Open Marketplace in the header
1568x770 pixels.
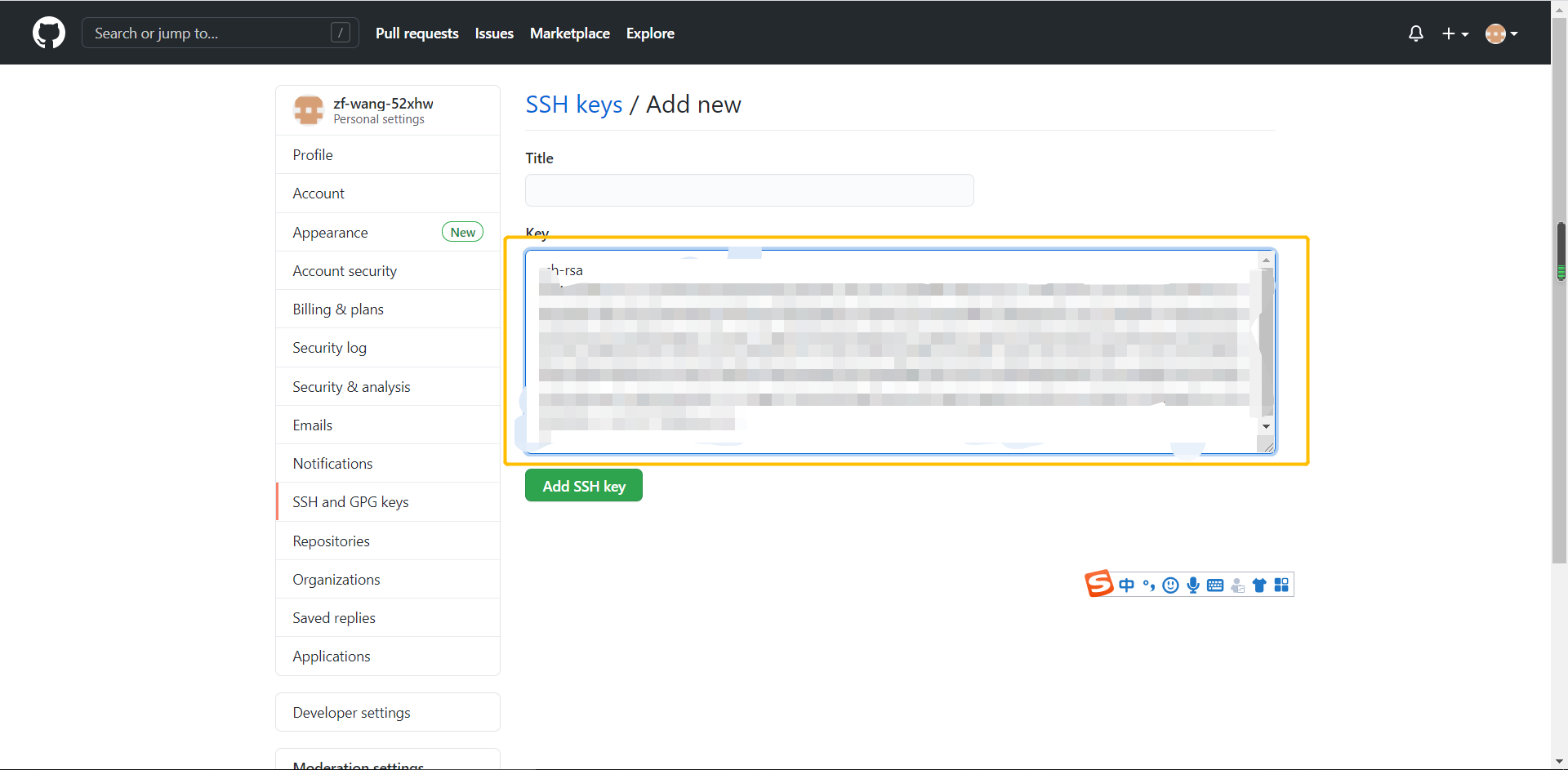pyautogui.click(x=570, y=33)
